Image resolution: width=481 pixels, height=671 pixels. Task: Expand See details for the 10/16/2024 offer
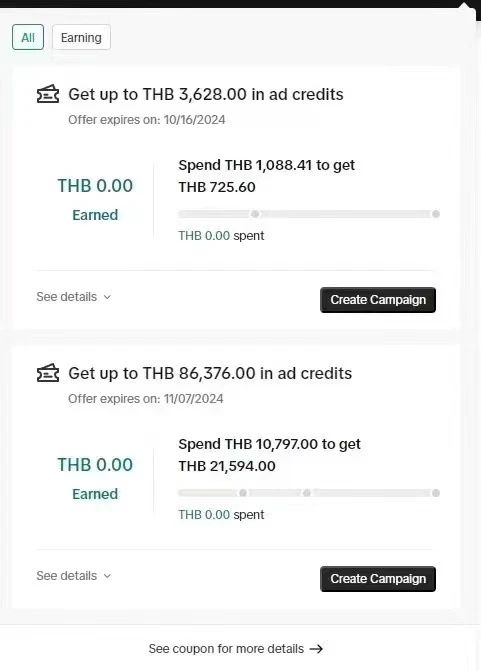point(74,297)
